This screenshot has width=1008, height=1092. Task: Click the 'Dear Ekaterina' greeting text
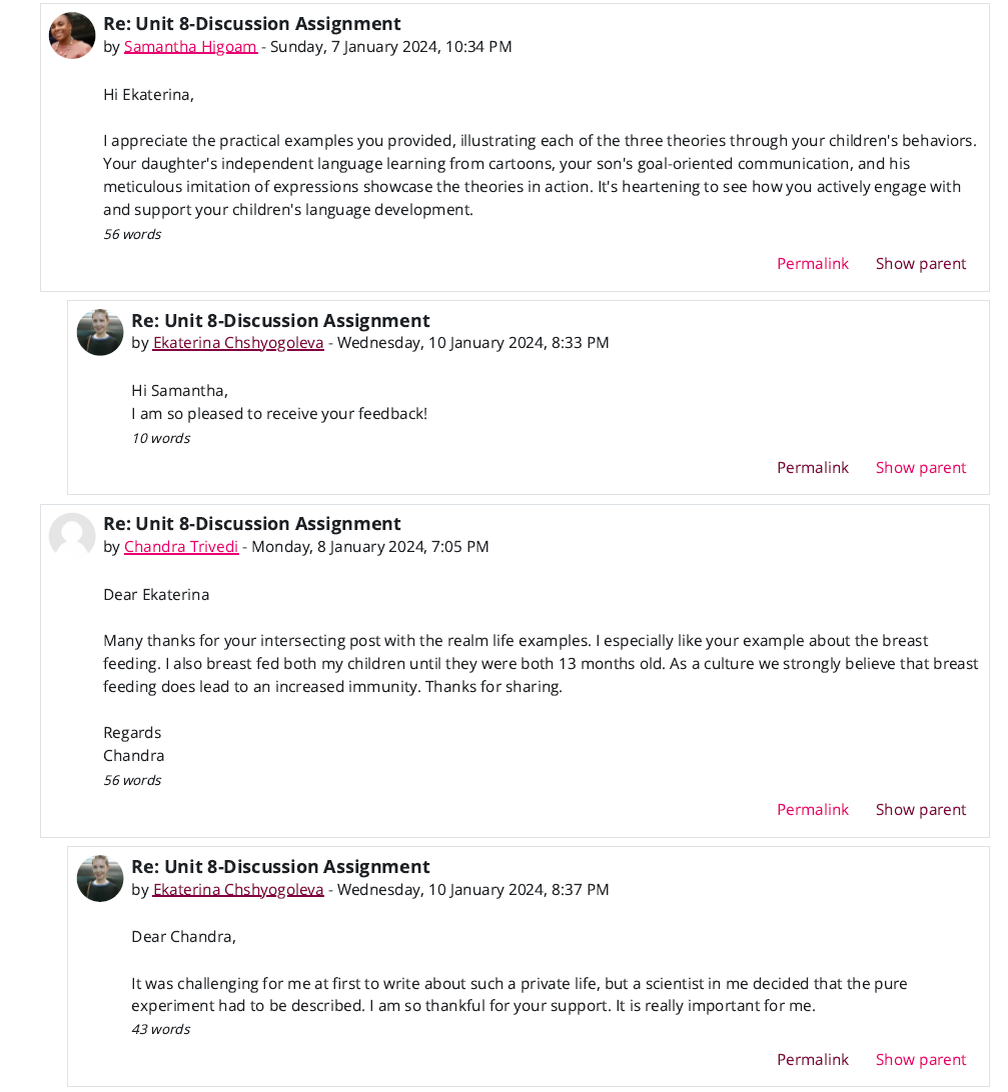156,595
